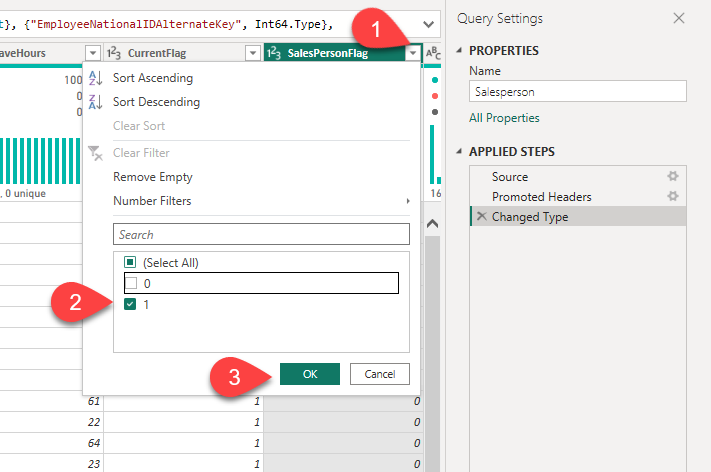Image resolution: width=711 pixels, height=472 pixels.
Task: Confirm the filter with OK
Action: click(309, 373)
